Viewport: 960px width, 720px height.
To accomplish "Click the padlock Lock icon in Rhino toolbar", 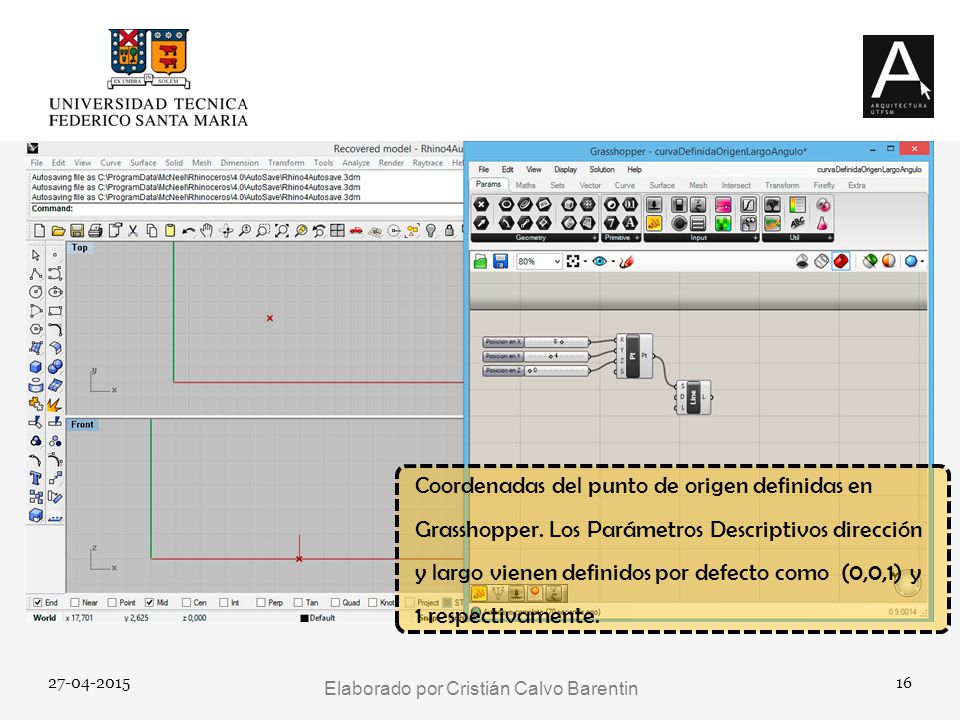I will 449,231.
